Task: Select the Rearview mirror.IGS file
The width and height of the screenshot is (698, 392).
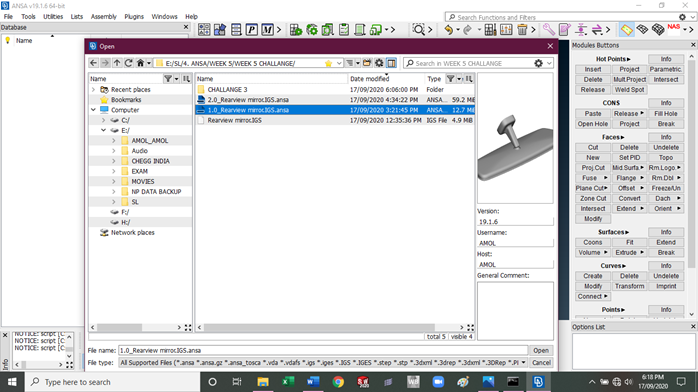Action: pyautogui.click(x=235, y=120)
